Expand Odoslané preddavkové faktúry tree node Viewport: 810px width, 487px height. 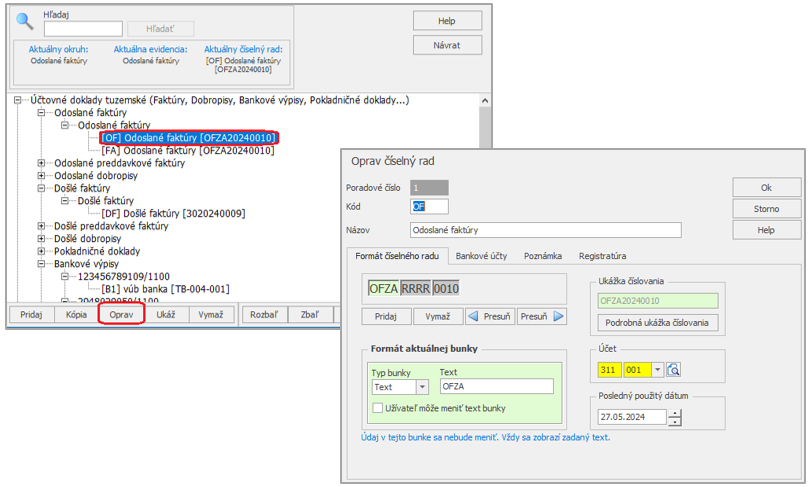coord(41,163)
